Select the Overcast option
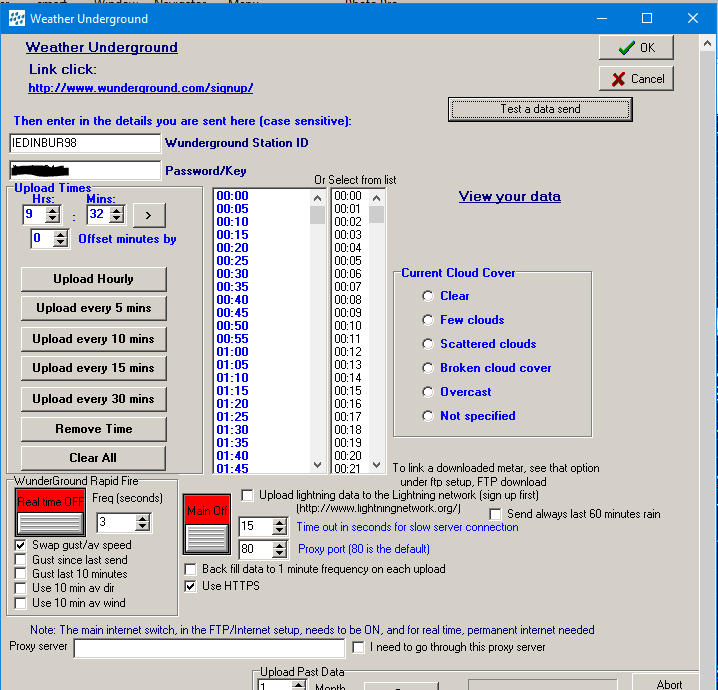This screenshot has width=718, height=690. pyautogui.click(x=428, y=392)
